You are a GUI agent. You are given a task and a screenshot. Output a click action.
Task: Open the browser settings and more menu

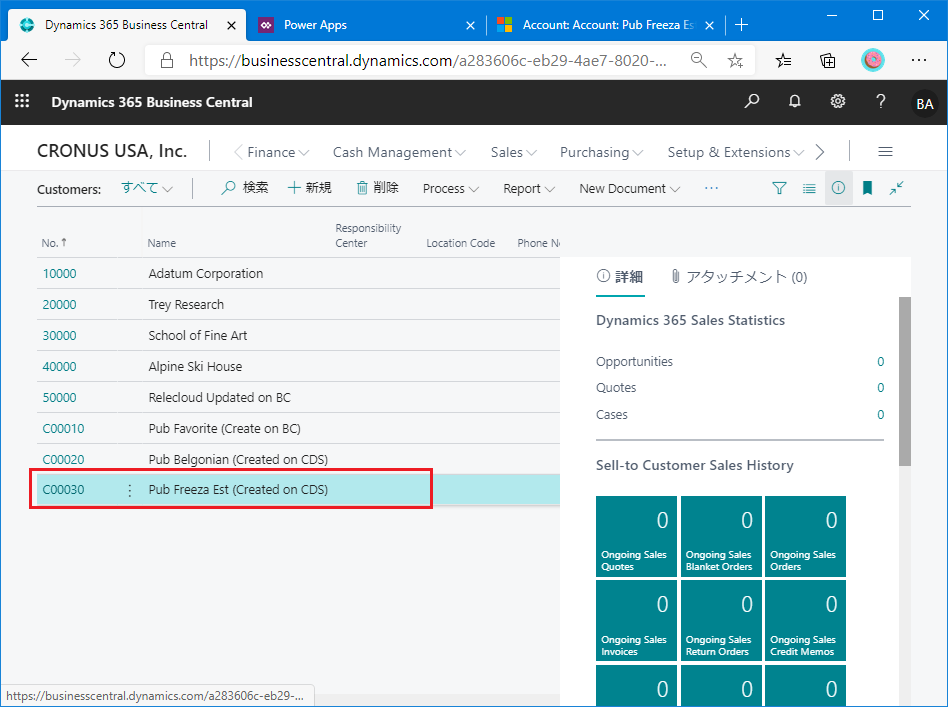(918, 60)
